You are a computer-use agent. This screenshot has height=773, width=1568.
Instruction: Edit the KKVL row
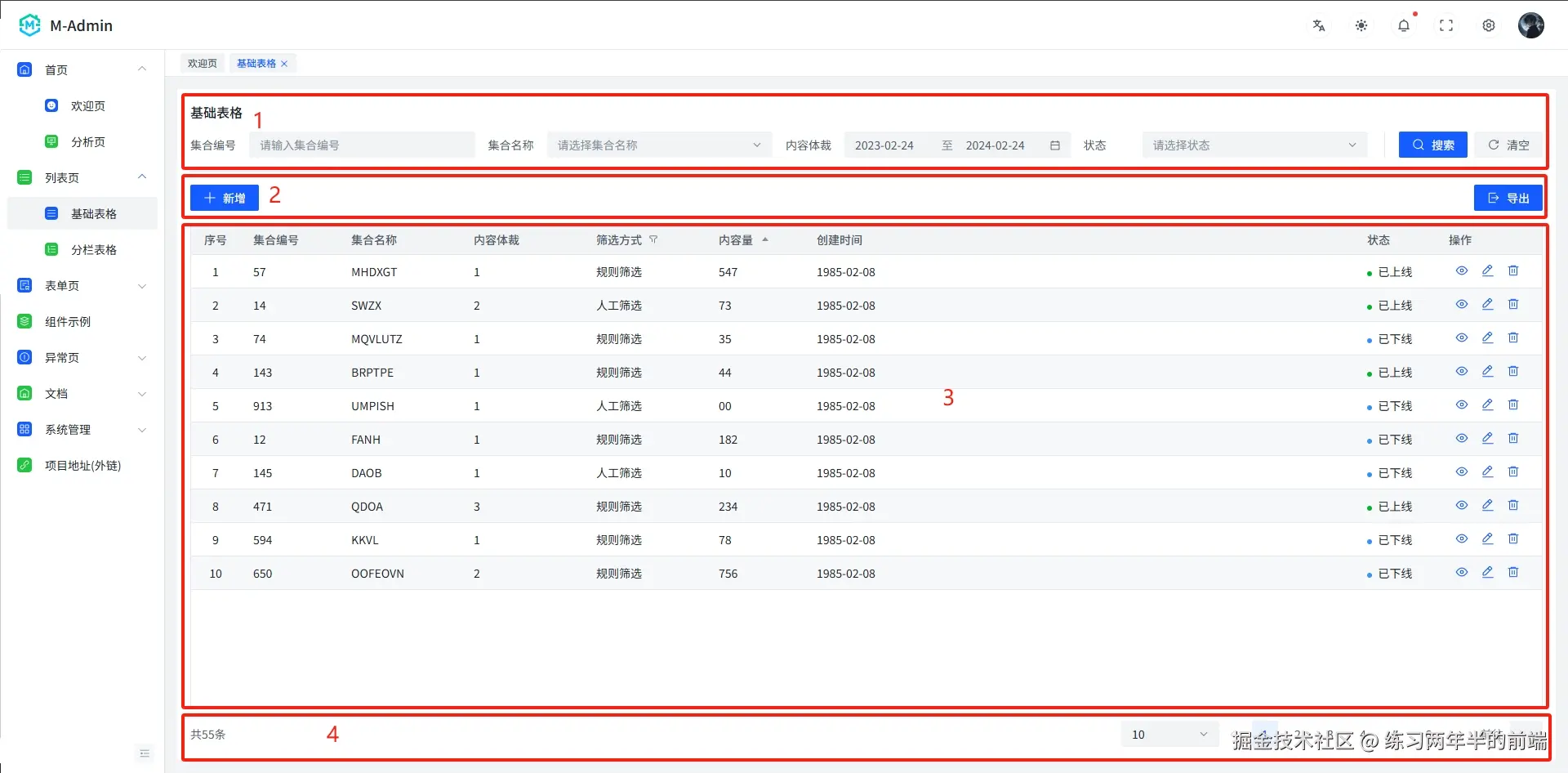click(x=1488, y=538)
